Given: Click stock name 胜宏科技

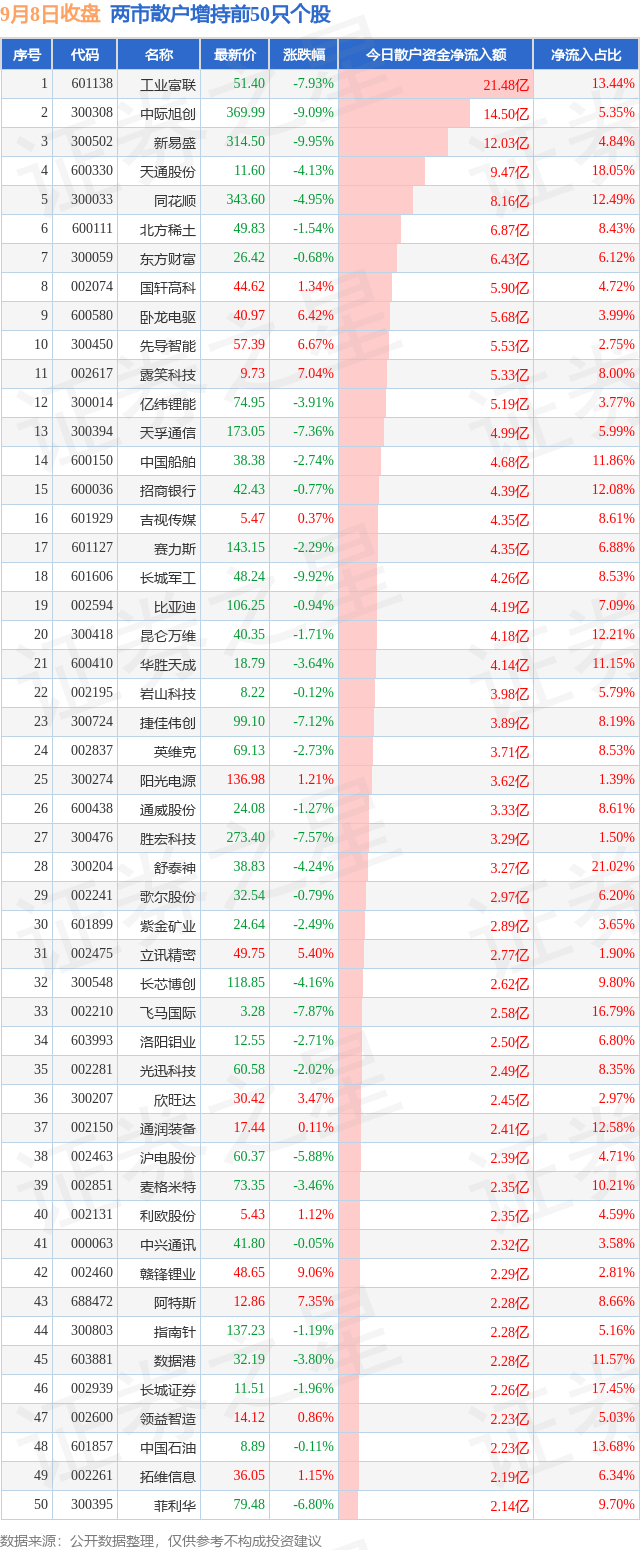Looking at the screenshot, I should click(168, 838).
